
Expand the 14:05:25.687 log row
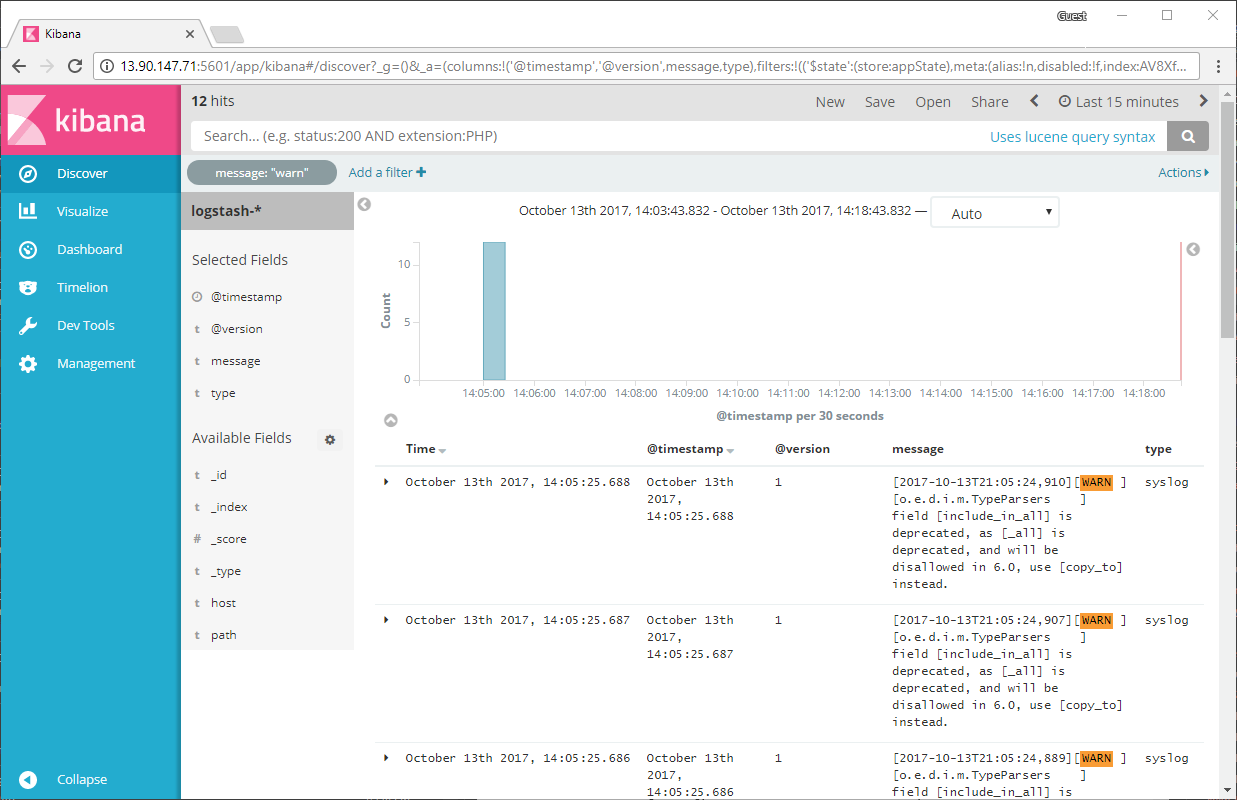click(387, 620)
